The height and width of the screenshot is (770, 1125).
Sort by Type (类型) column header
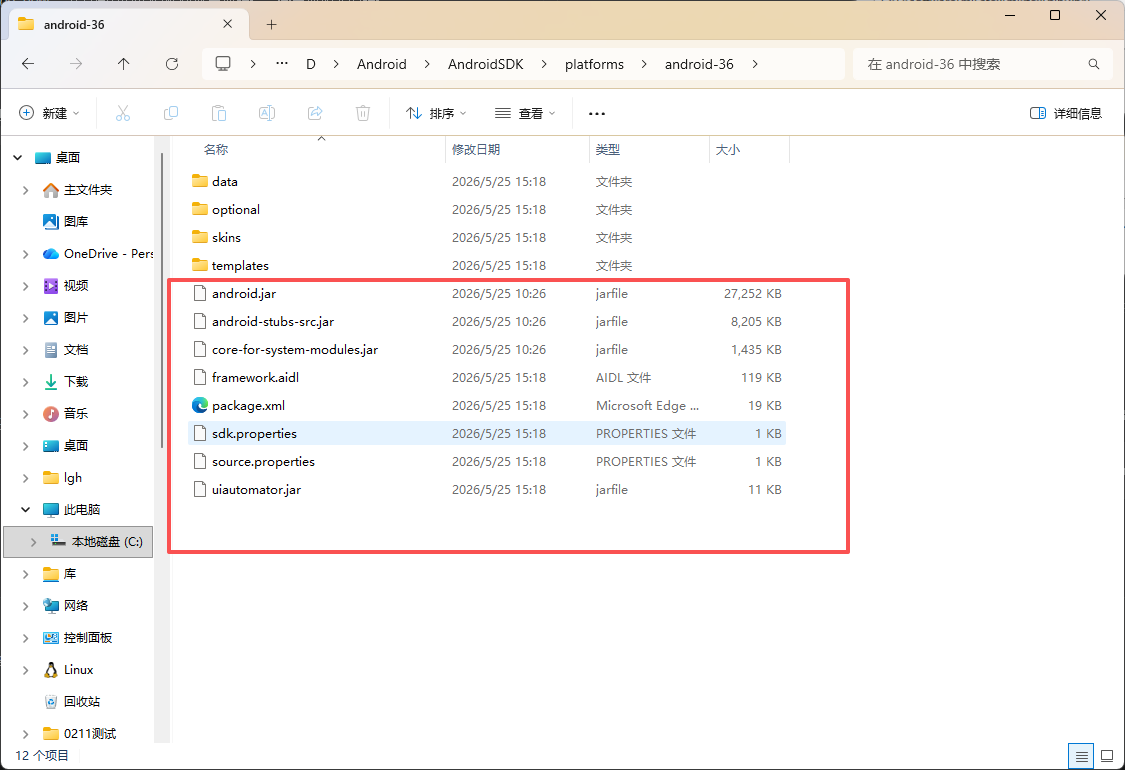point(649,149)
